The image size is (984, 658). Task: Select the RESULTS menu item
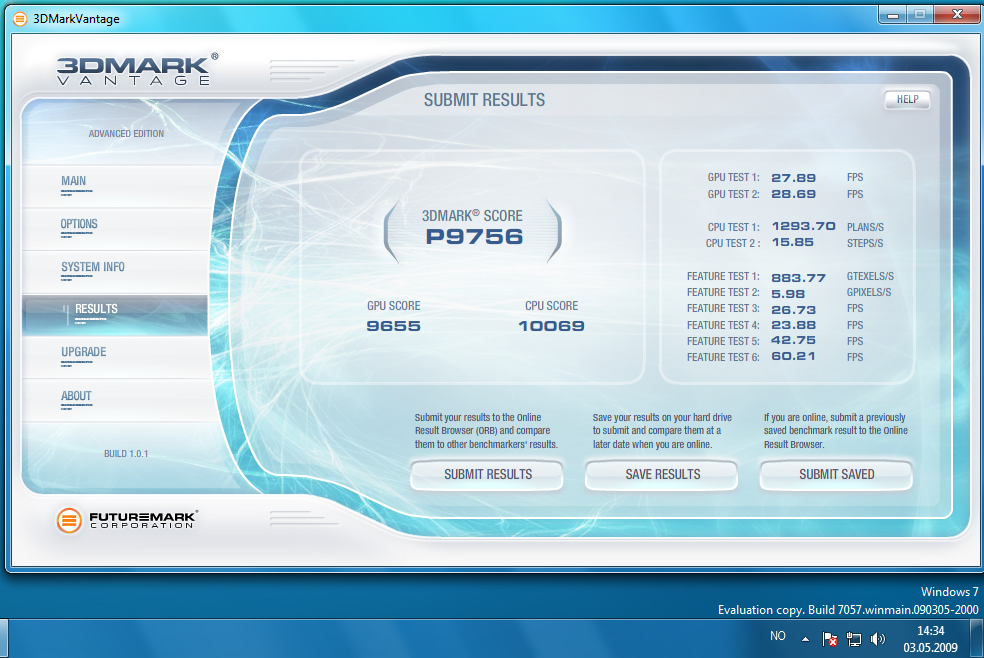coord(115,315)
